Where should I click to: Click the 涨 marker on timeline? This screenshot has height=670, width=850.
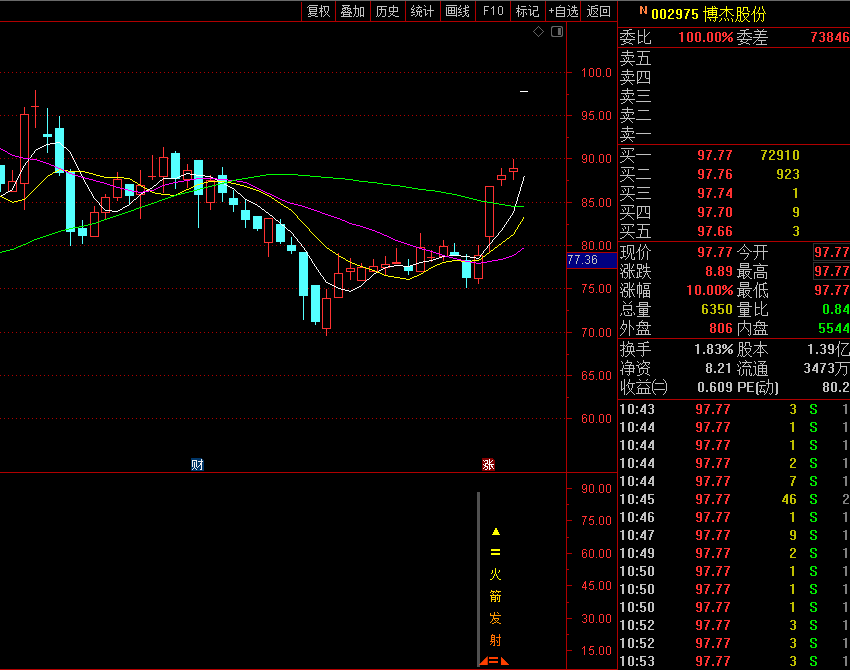click(488, 464)
